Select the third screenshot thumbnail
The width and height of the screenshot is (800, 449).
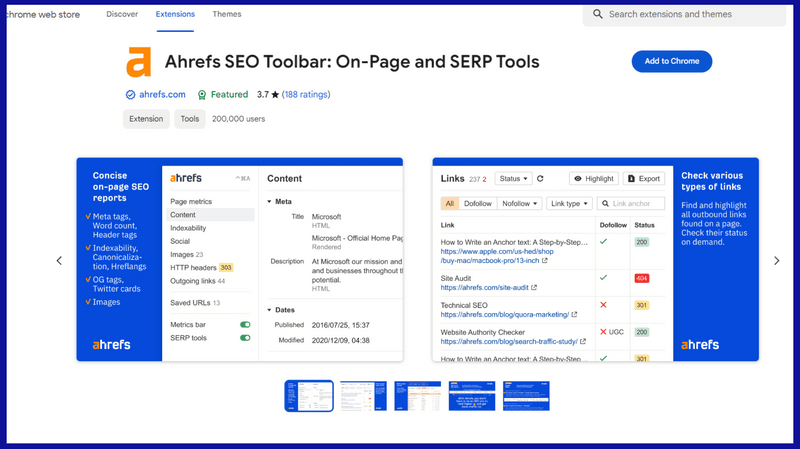click(417, 396)
